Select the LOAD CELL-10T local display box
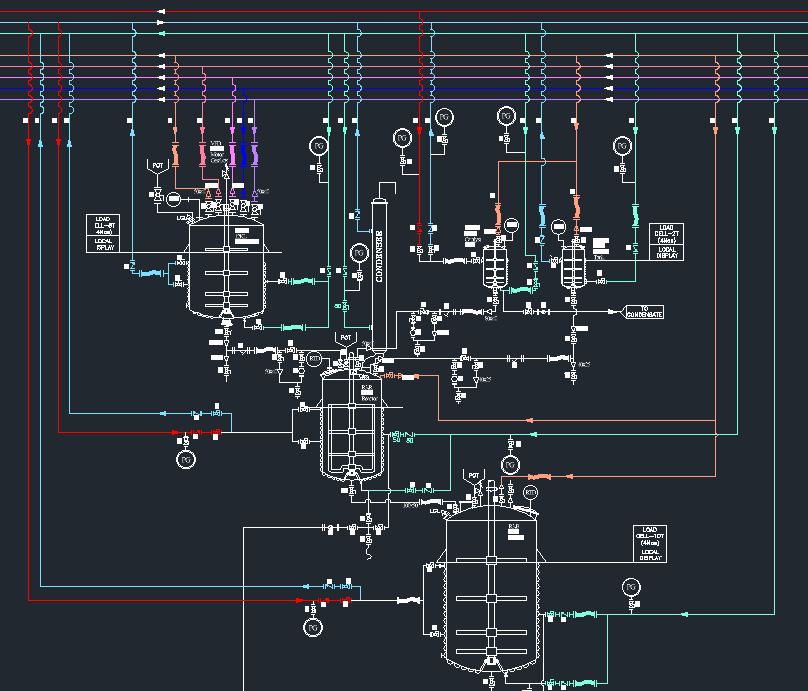 [651, 541]
